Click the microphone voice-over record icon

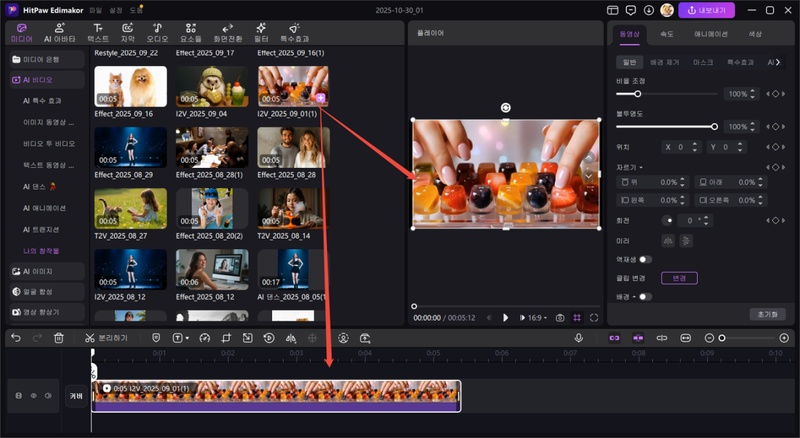[578, 338]
